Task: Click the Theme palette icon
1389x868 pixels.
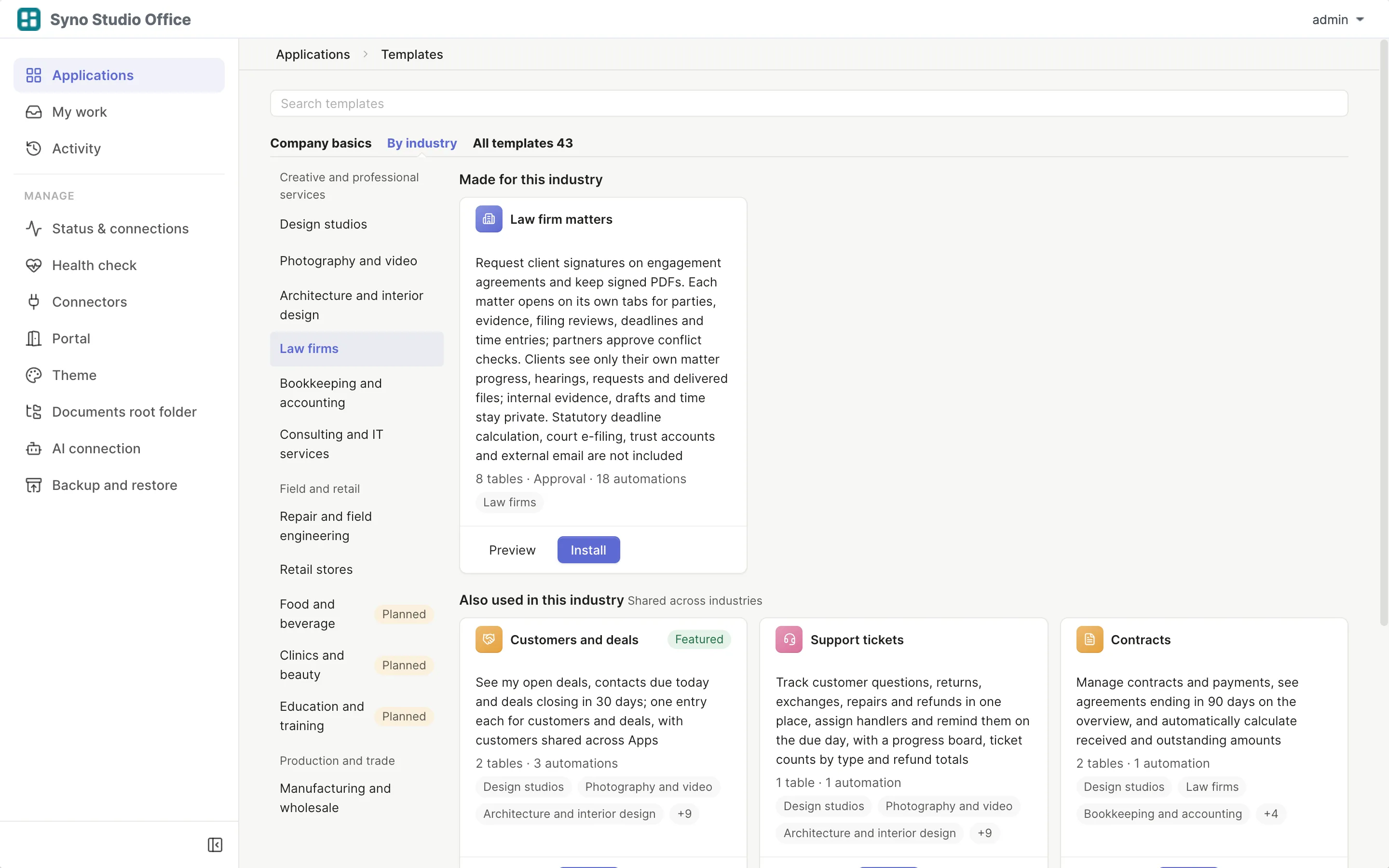Action: [x=34, y=376]
